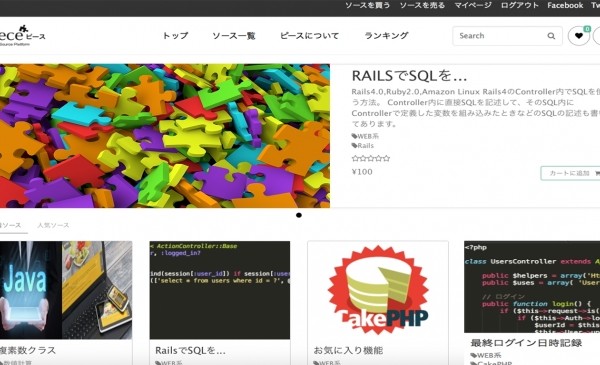The image size is (600, 365).
Task: Open the favorites heart icon
Action: [x=579, y=36]
